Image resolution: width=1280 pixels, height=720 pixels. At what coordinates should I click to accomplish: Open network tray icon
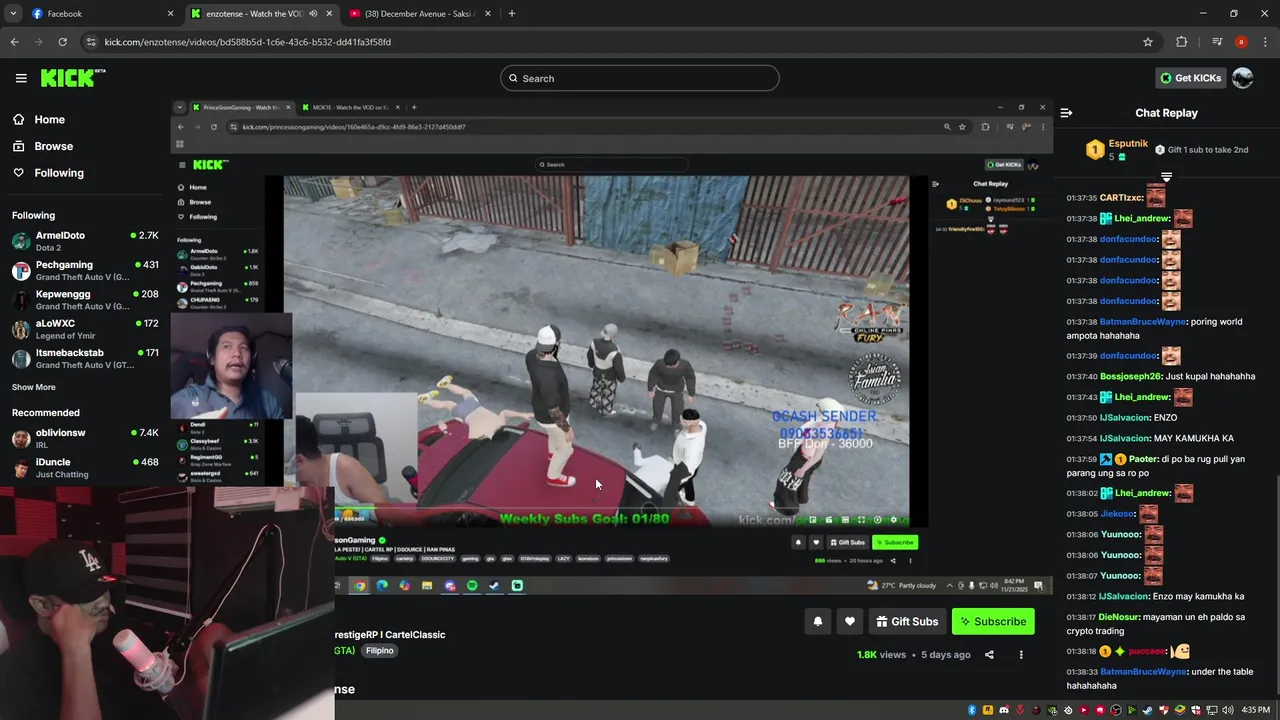(1212, 710)
